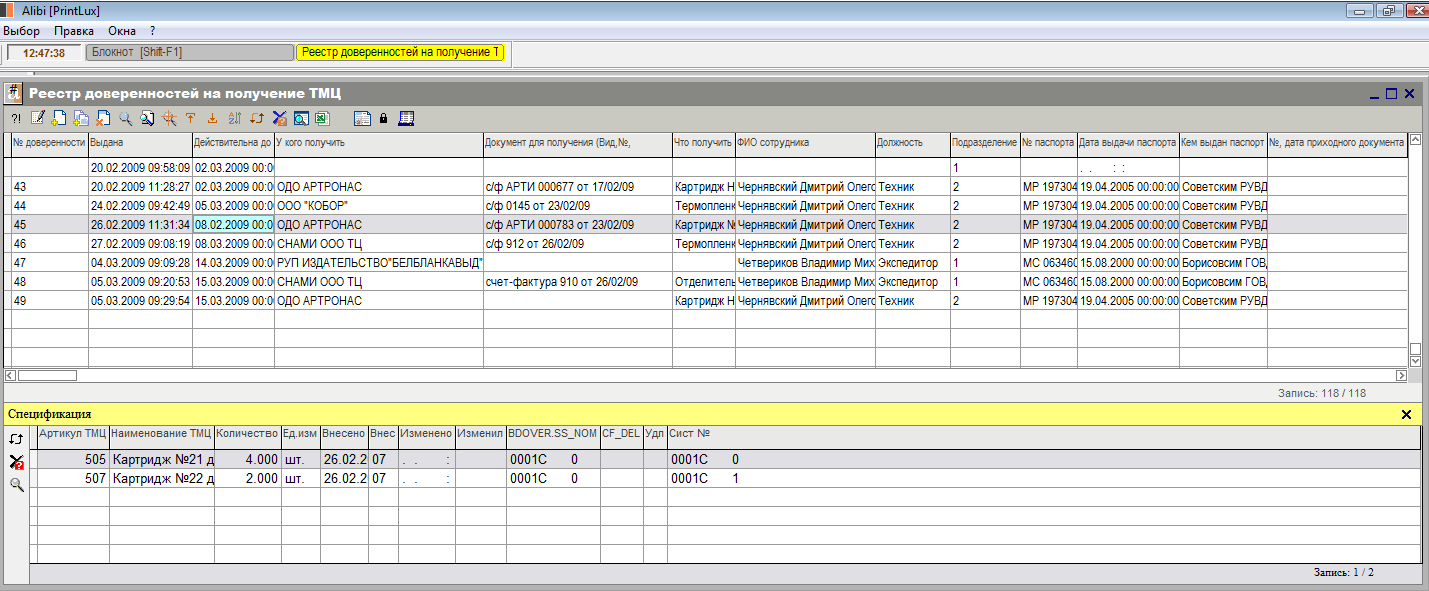Viewport: 1429px width, 591px height.
Task: Select specification row with артикул 507
Action: pyautogui.click(x=725, y=479)
